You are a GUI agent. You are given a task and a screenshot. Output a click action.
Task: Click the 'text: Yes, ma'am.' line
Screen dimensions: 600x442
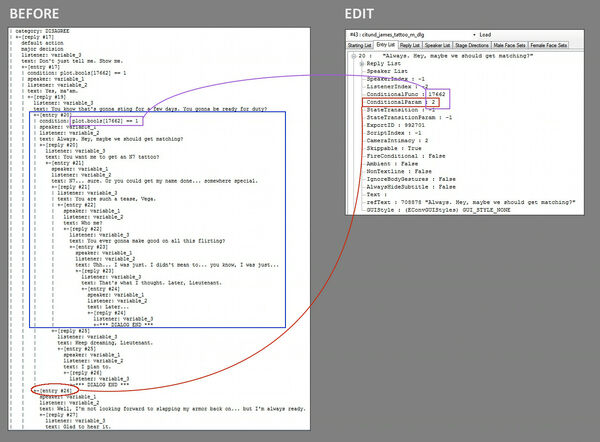(52, 91)
